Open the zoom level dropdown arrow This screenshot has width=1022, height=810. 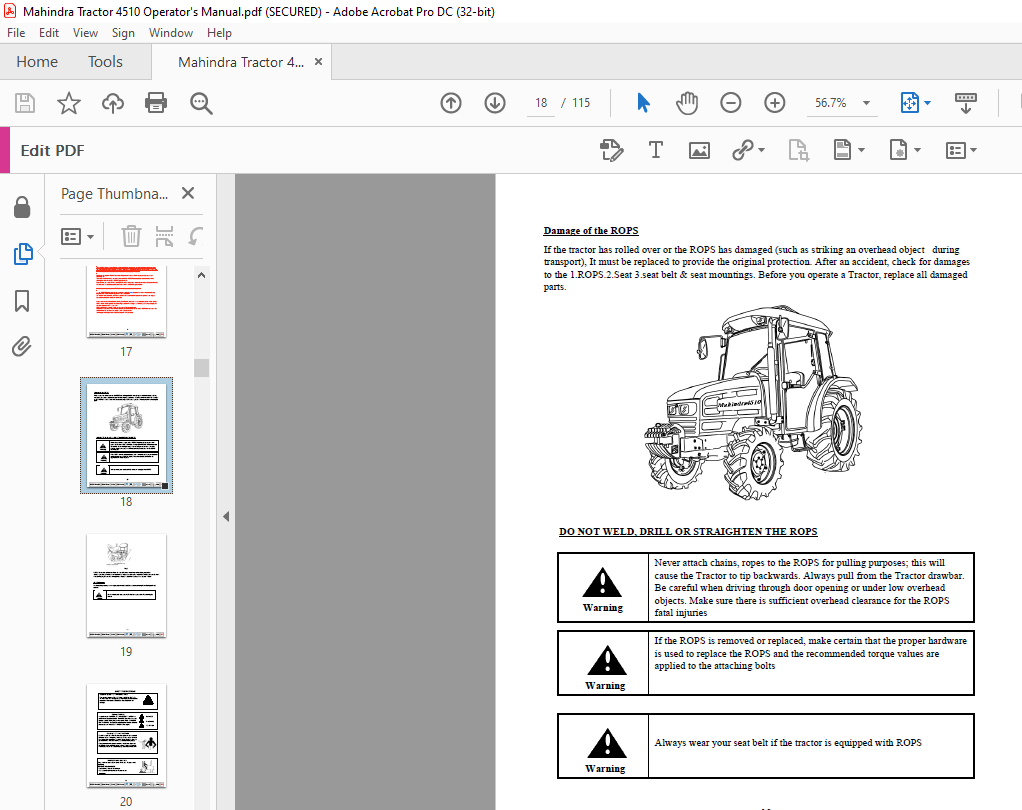click(866, 103)
